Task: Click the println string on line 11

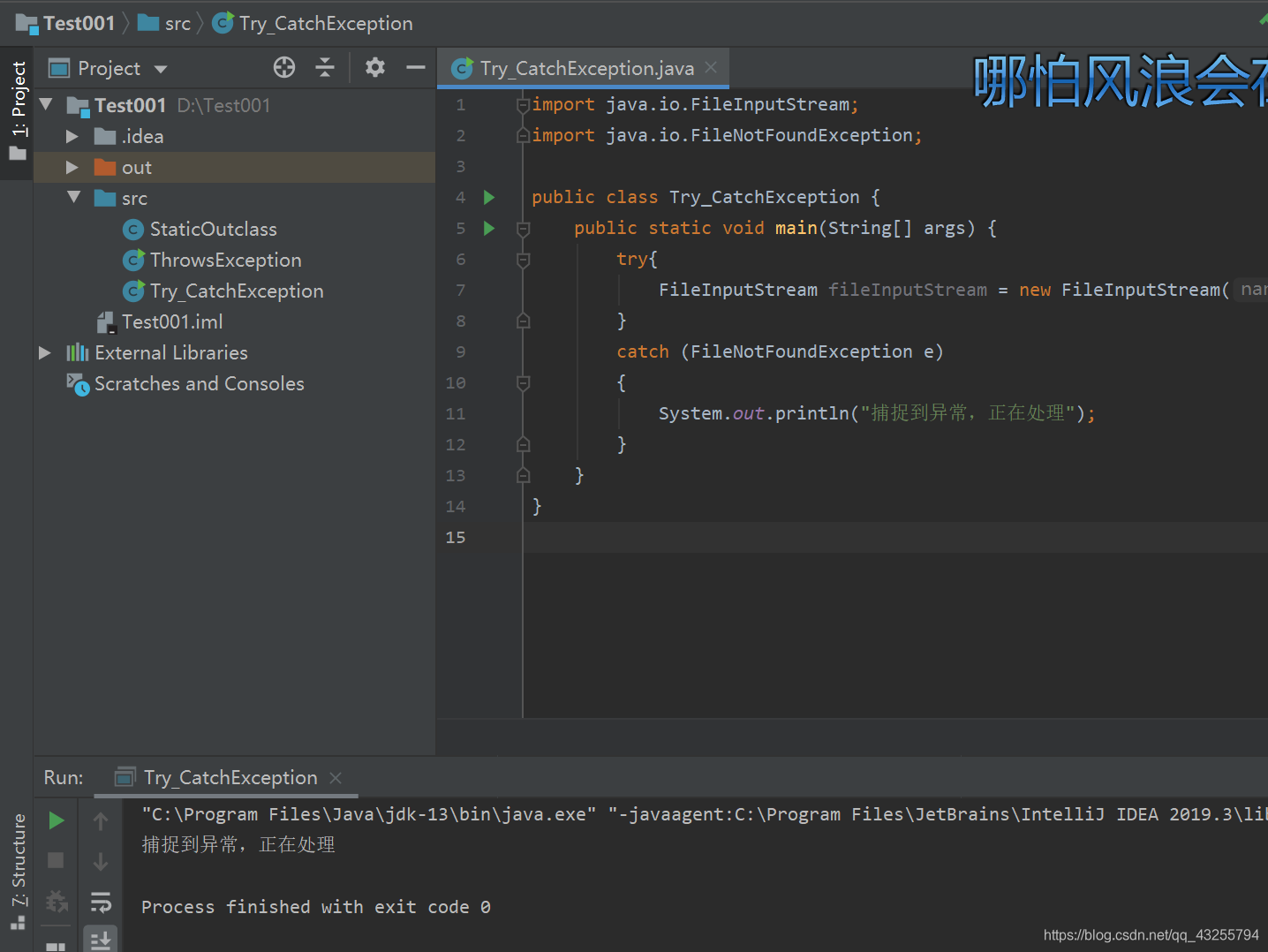Action: (967, 413)
